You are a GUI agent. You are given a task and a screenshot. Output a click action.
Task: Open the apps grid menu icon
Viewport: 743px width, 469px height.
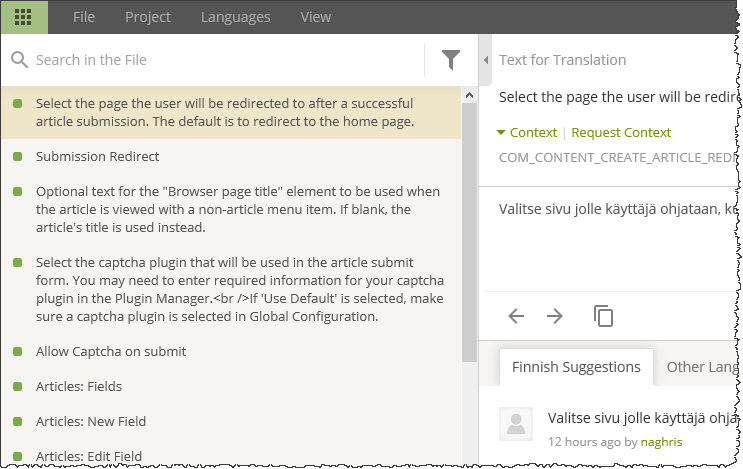23,17
